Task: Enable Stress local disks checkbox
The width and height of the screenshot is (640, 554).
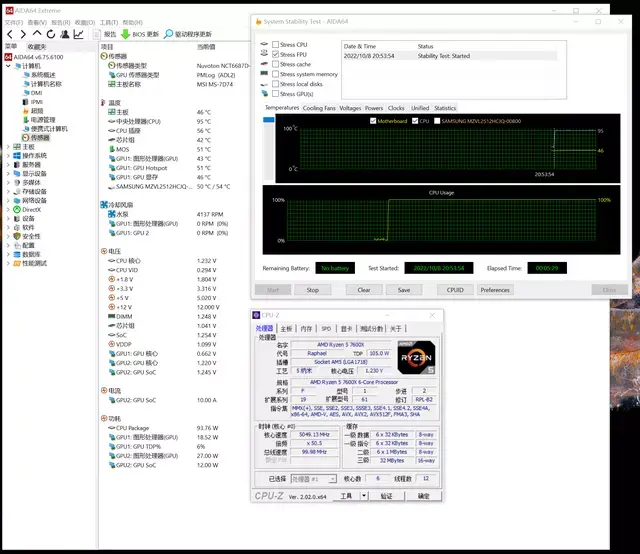Action: pyautogui.click(x=276, y=84)
